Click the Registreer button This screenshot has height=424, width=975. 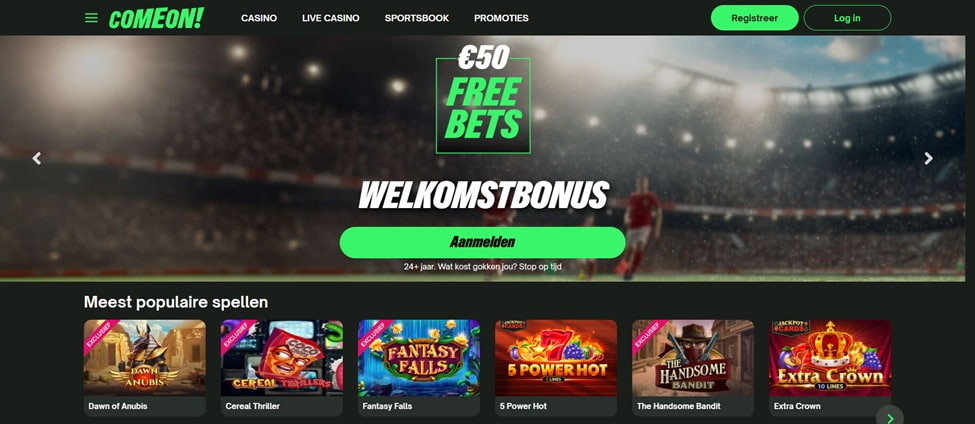coord(754,18)
